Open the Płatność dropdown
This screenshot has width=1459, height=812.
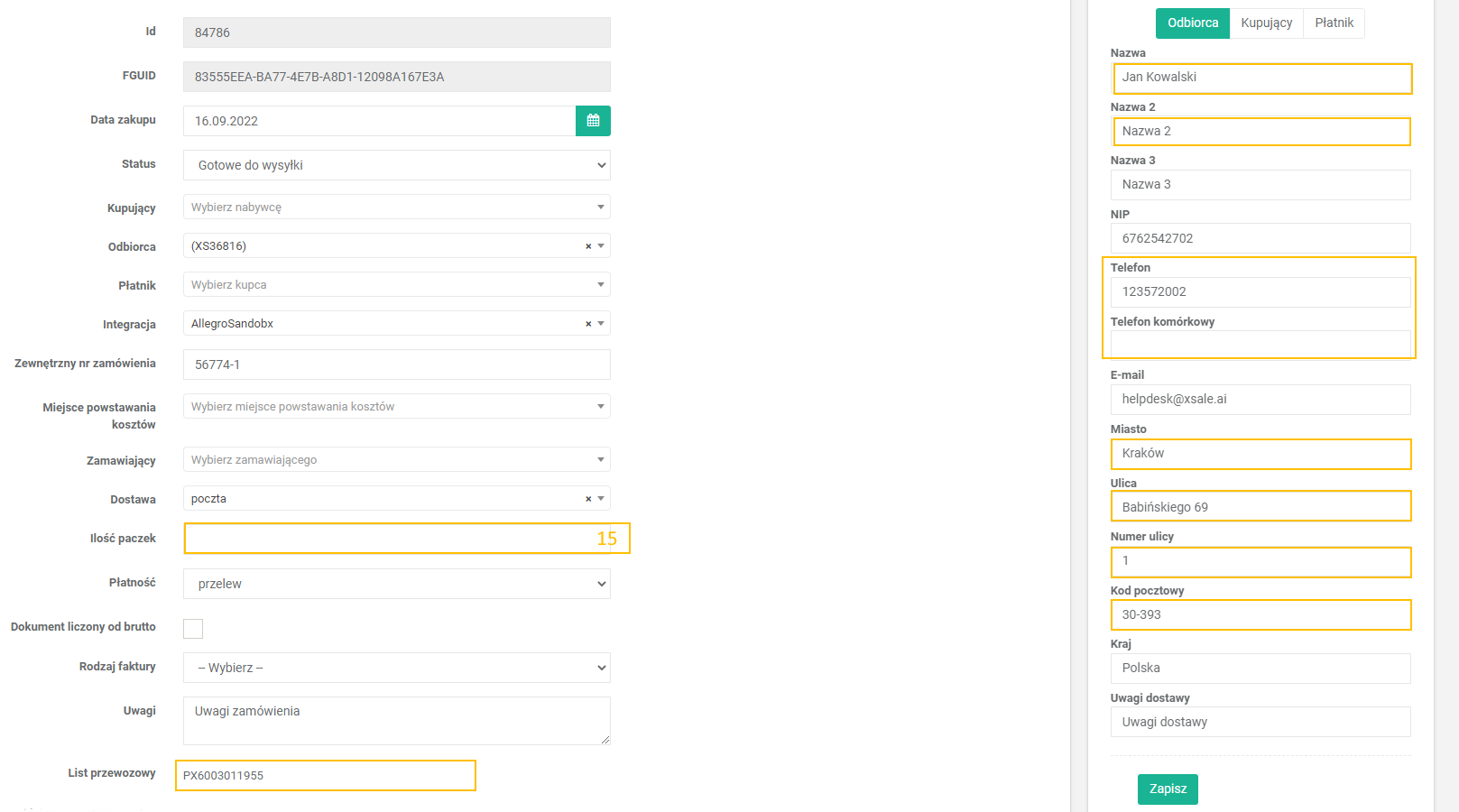tap(396, 584)
